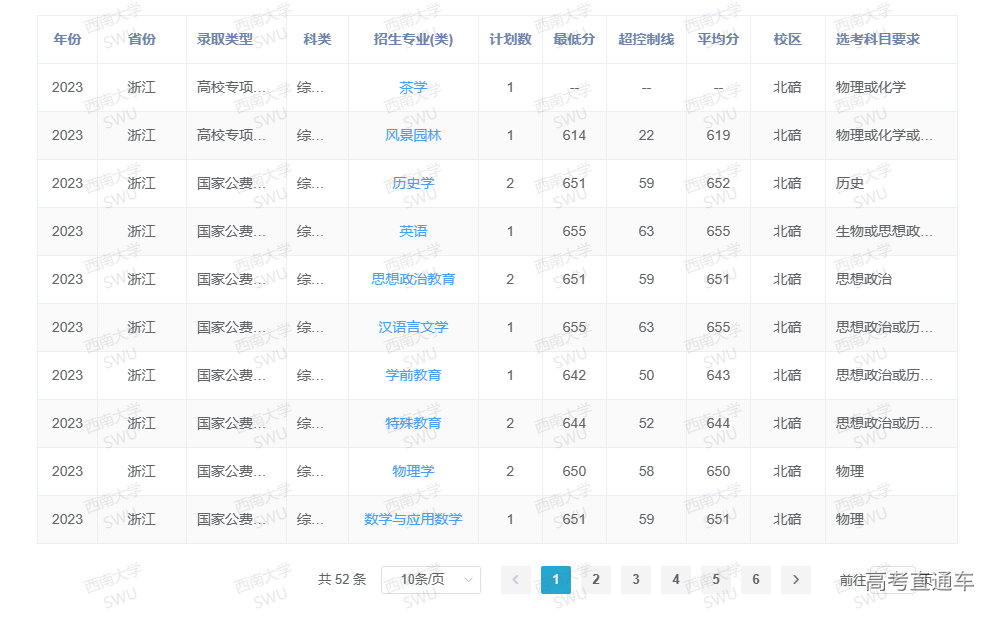Click the 最低分 column header

pyautogui.click(x=574, y=40)
